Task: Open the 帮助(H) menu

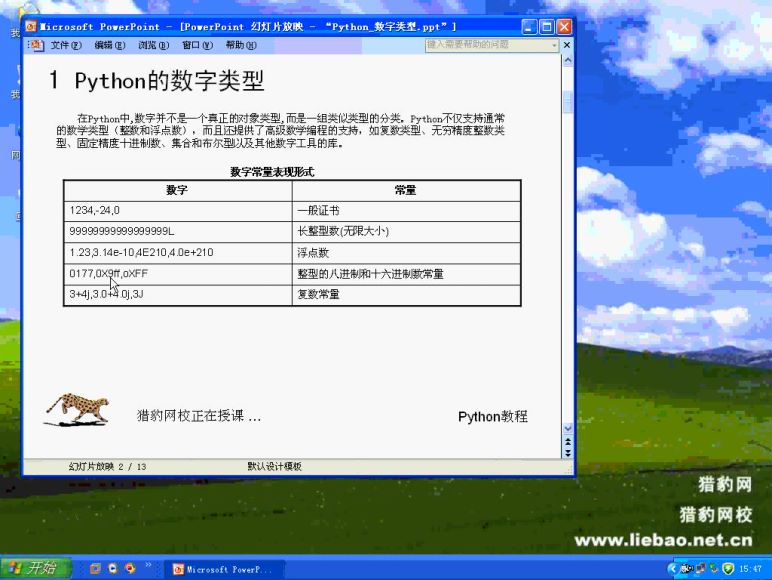Action: point(241,45)
